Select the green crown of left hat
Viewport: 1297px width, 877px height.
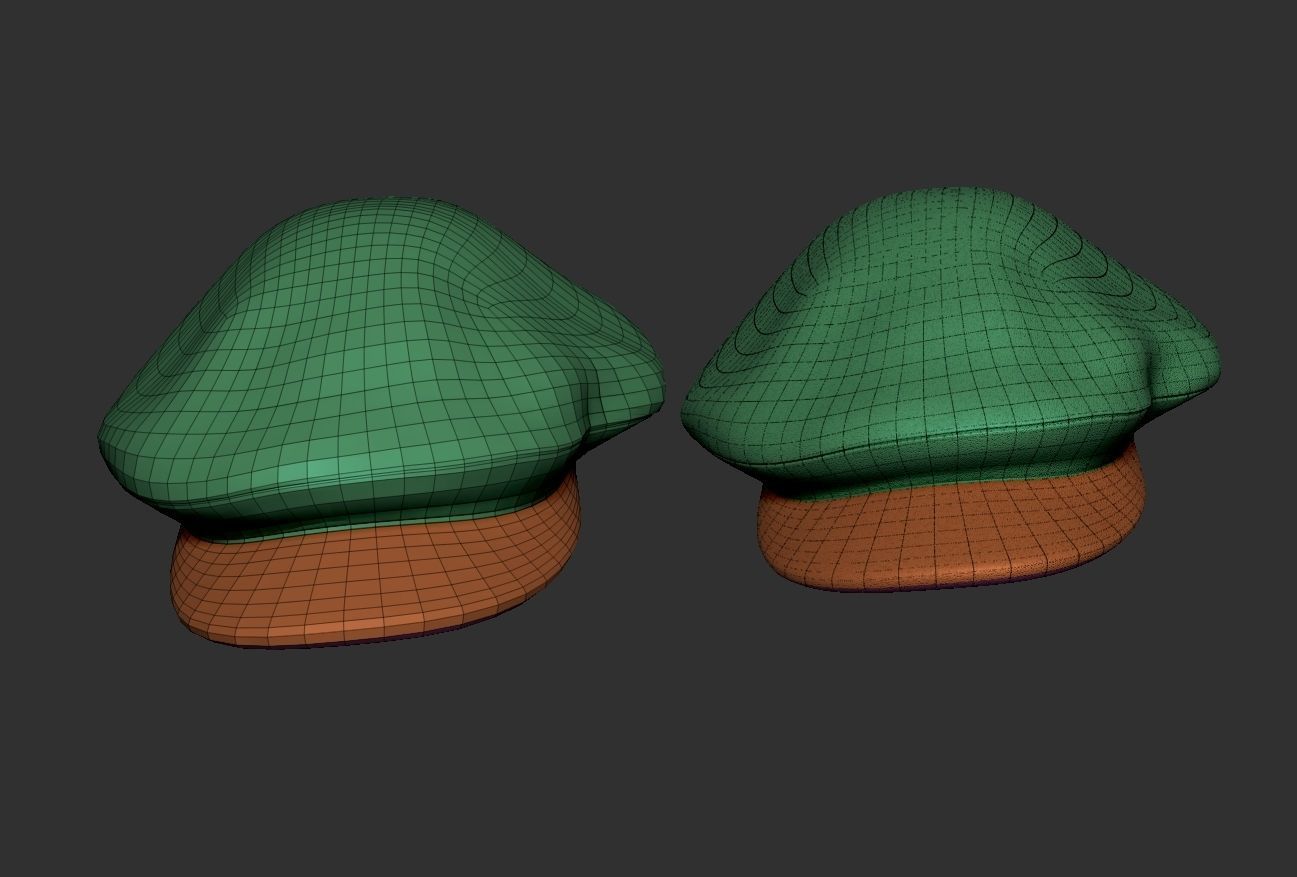click(x=380, y=370)
